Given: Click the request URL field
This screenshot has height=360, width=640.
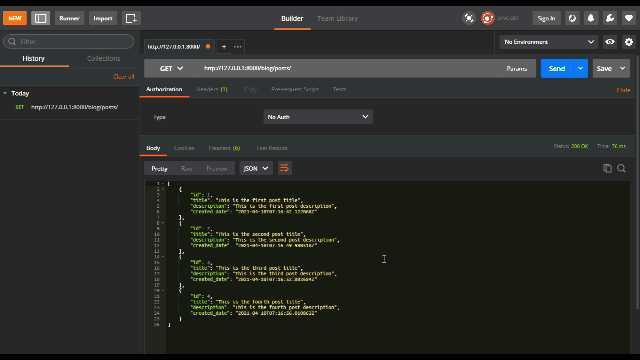Looking at the screenshot, I should tap(349, 69).
